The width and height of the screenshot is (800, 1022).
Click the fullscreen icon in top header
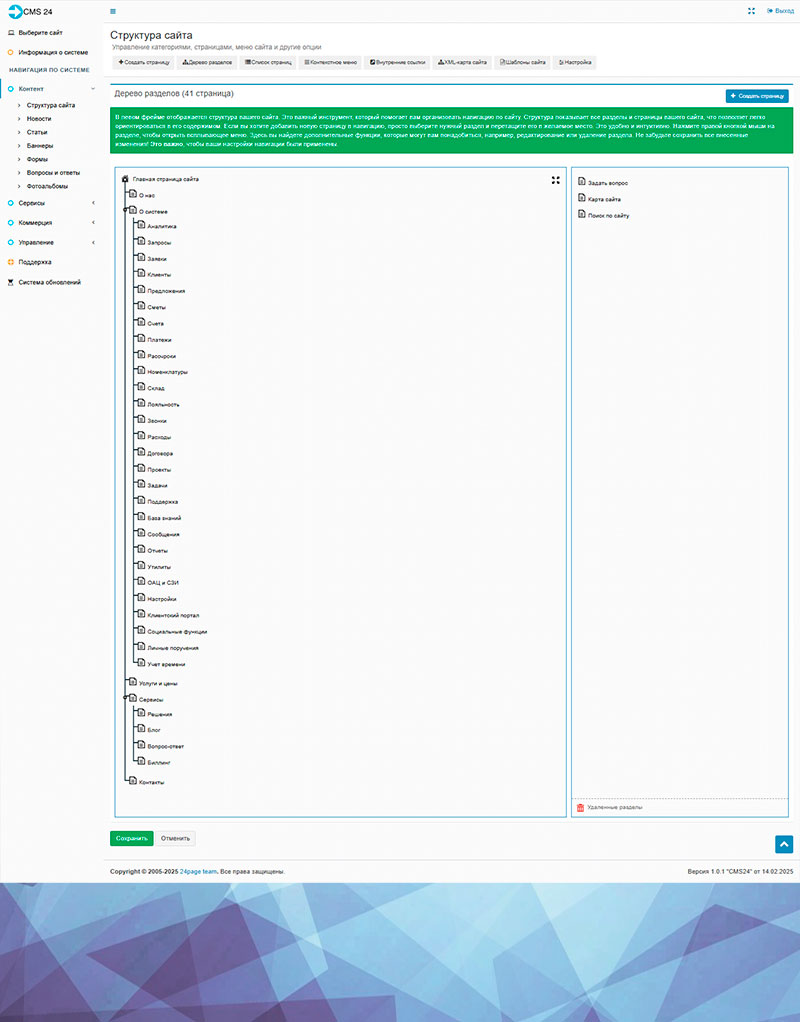coord(751,11)
